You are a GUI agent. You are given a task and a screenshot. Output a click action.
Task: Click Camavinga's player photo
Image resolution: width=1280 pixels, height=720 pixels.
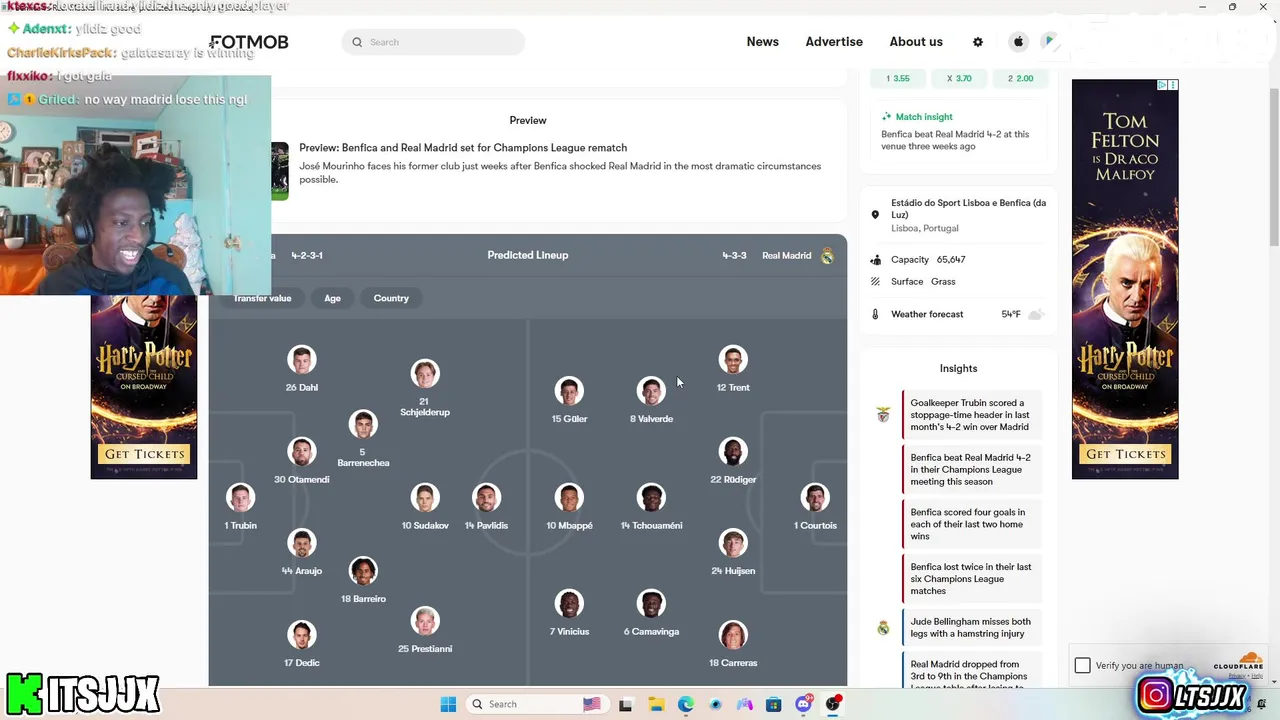coord(651,604)
